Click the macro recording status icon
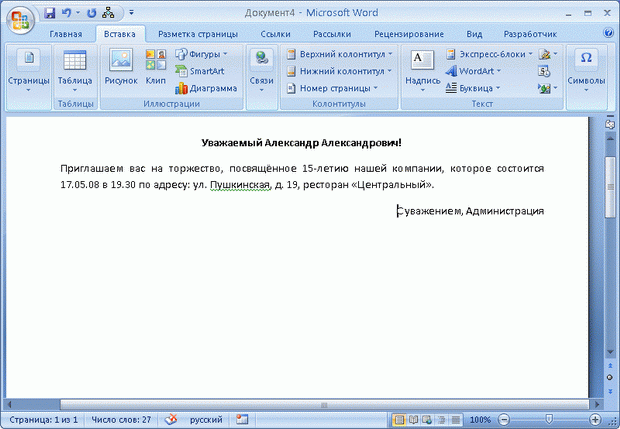 (242, 420)
